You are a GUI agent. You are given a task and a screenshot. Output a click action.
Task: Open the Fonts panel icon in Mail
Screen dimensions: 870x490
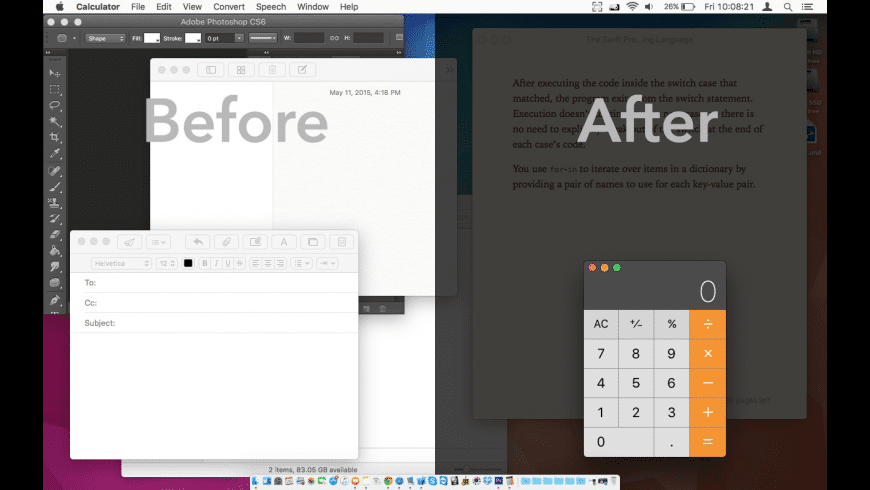point(284,242)
